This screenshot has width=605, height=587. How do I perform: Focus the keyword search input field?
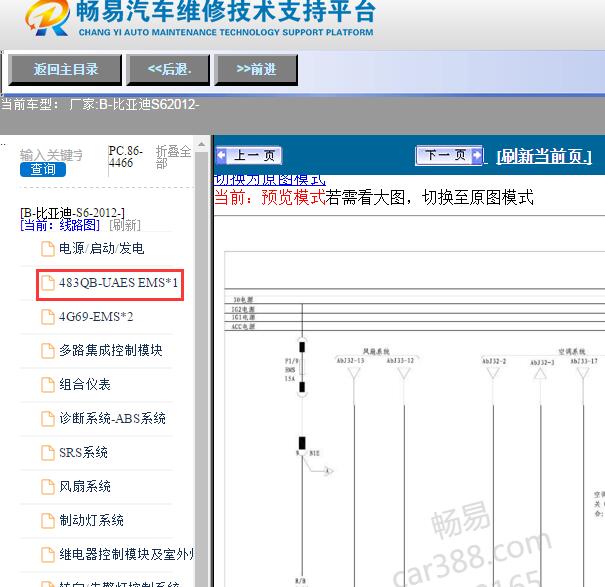pos(51,155)
